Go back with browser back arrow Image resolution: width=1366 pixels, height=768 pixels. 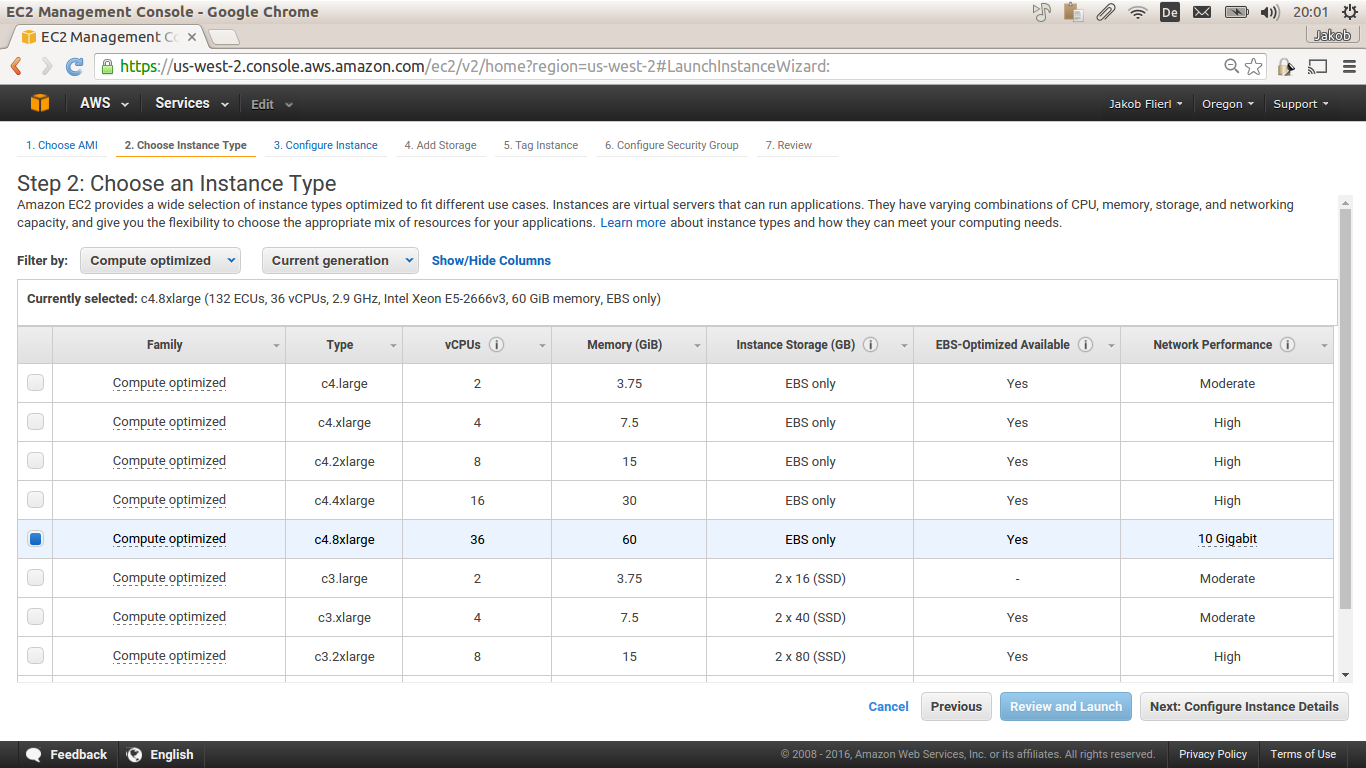point(16,67)
